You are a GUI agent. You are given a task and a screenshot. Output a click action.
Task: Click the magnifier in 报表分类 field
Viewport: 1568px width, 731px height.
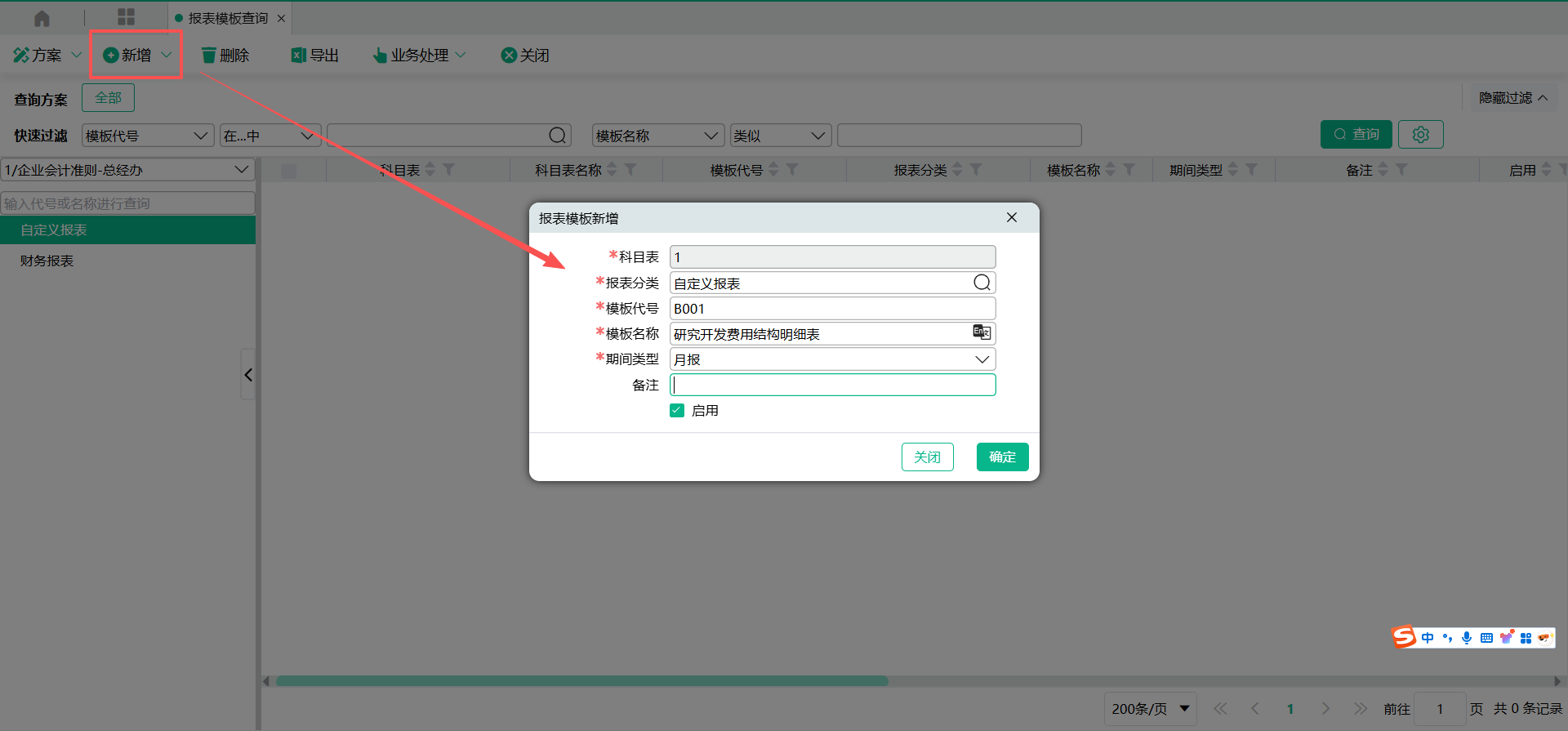coord(982,283)
